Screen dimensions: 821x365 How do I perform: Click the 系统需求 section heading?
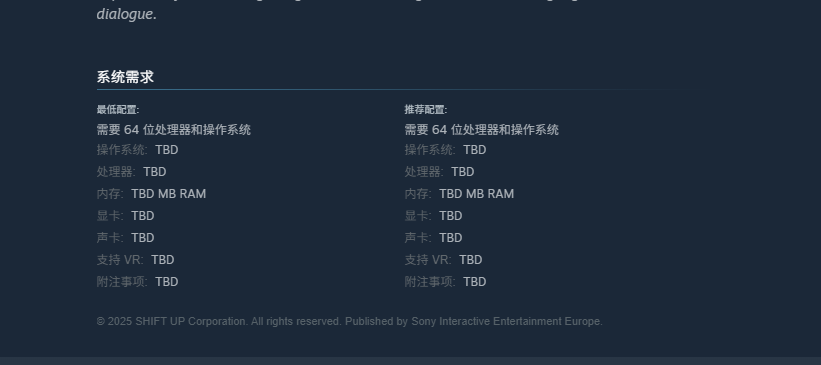125,77
